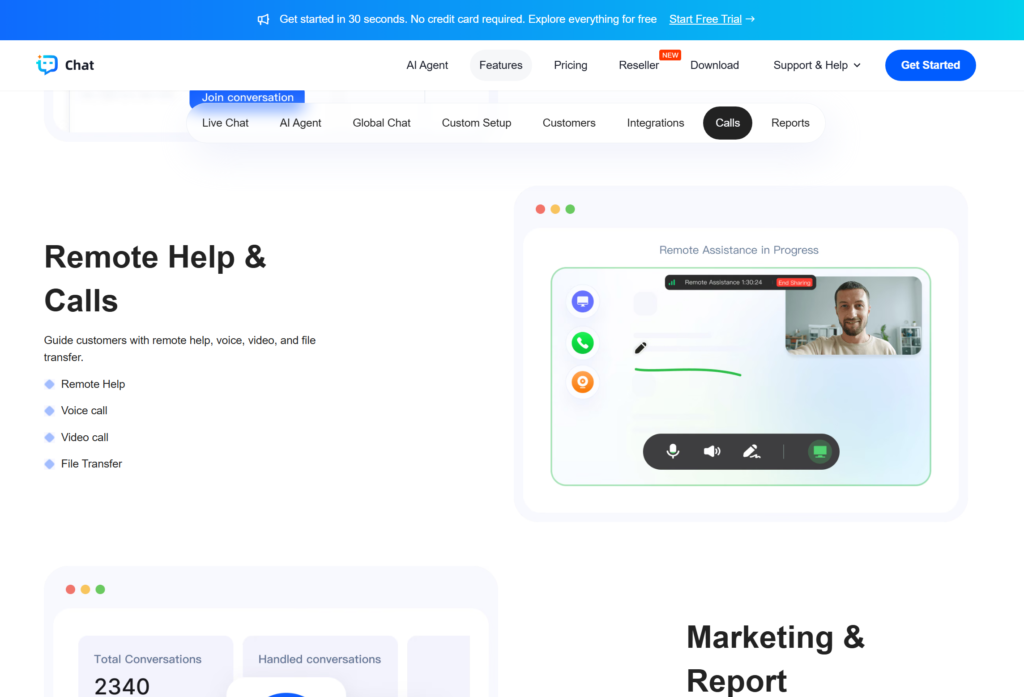1024x697 pixels.
Task: Click the Handled conversations card
Action: [x=320, y=666]
